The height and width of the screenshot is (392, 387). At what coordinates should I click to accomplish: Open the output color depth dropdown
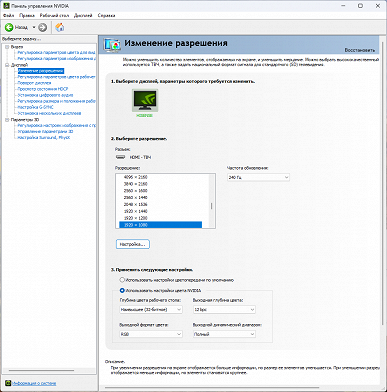click(224, 310)
